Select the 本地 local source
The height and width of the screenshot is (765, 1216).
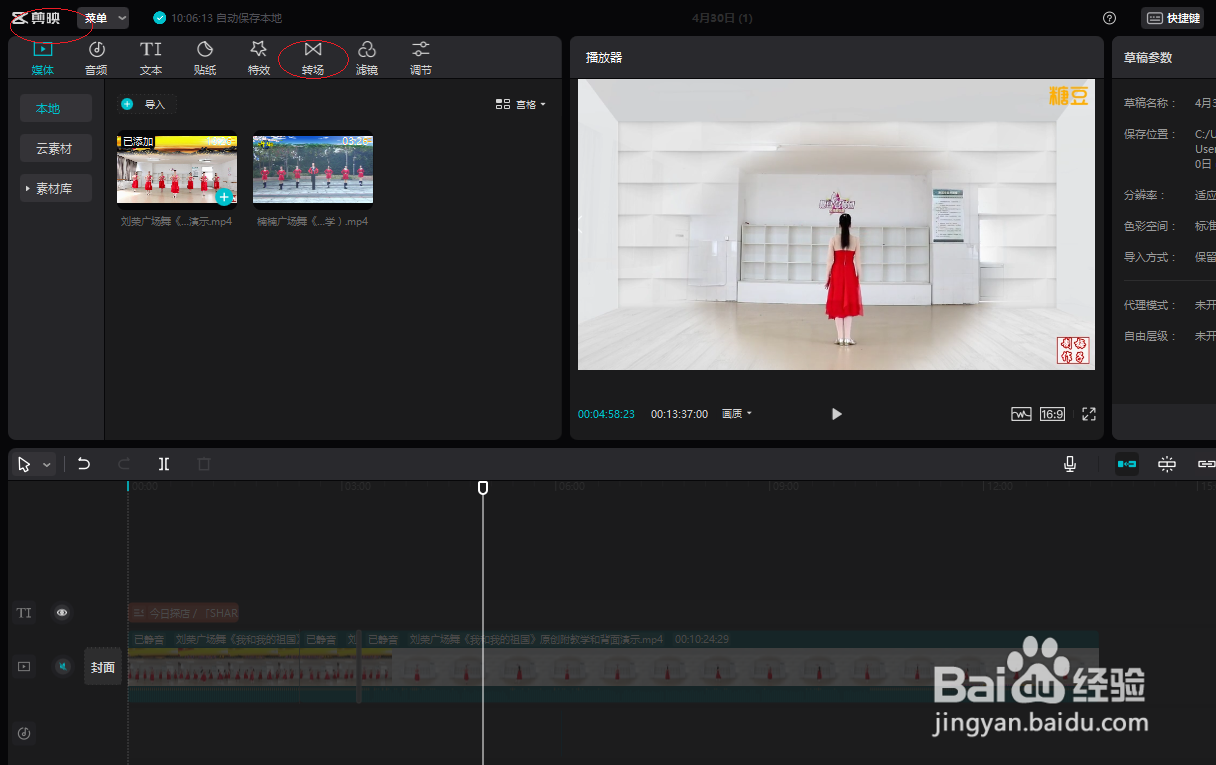pos(56,108)
